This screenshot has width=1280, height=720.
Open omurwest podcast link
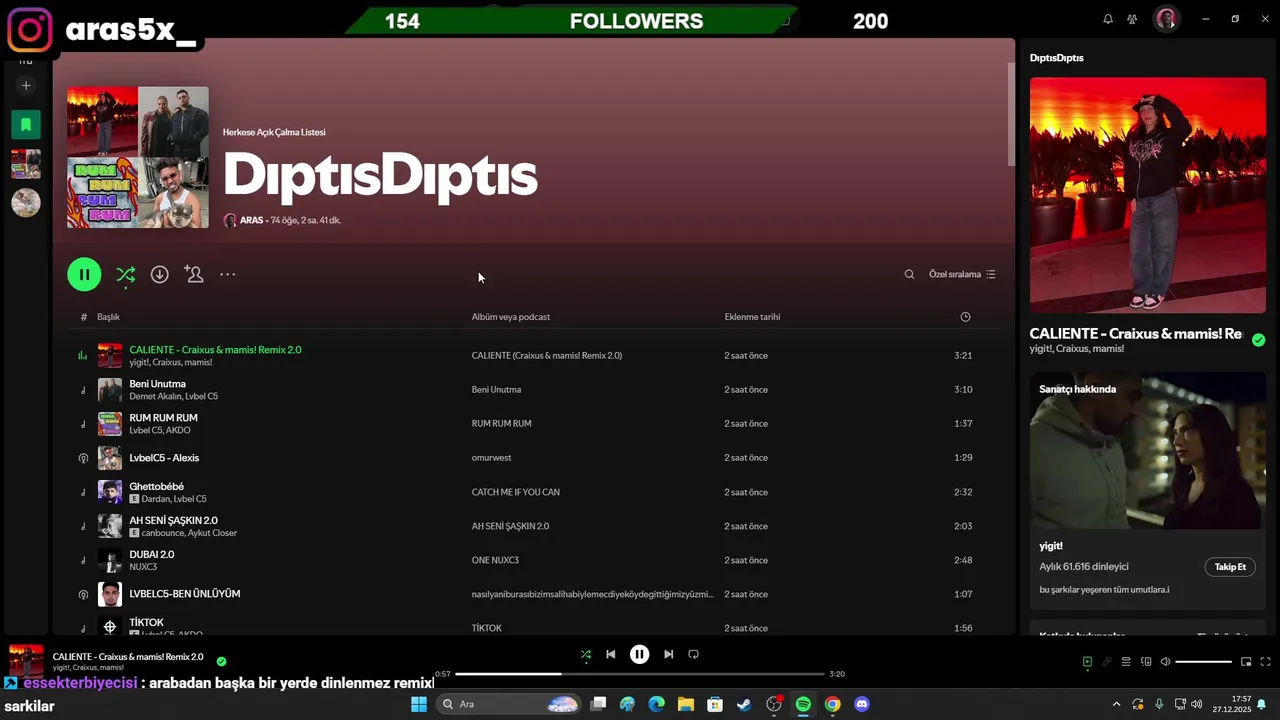491,458
